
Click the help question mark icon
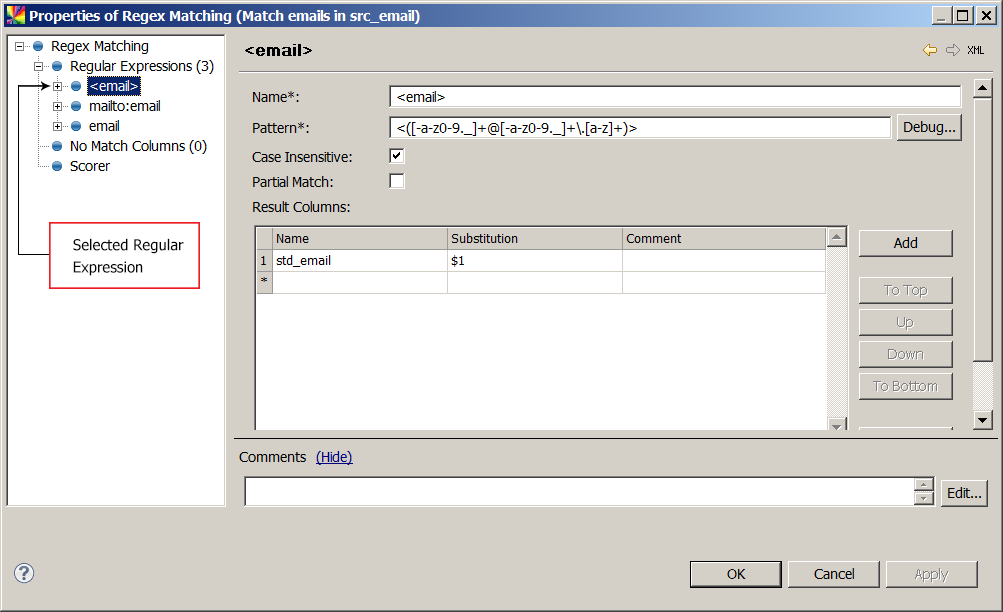pos(23,573)
